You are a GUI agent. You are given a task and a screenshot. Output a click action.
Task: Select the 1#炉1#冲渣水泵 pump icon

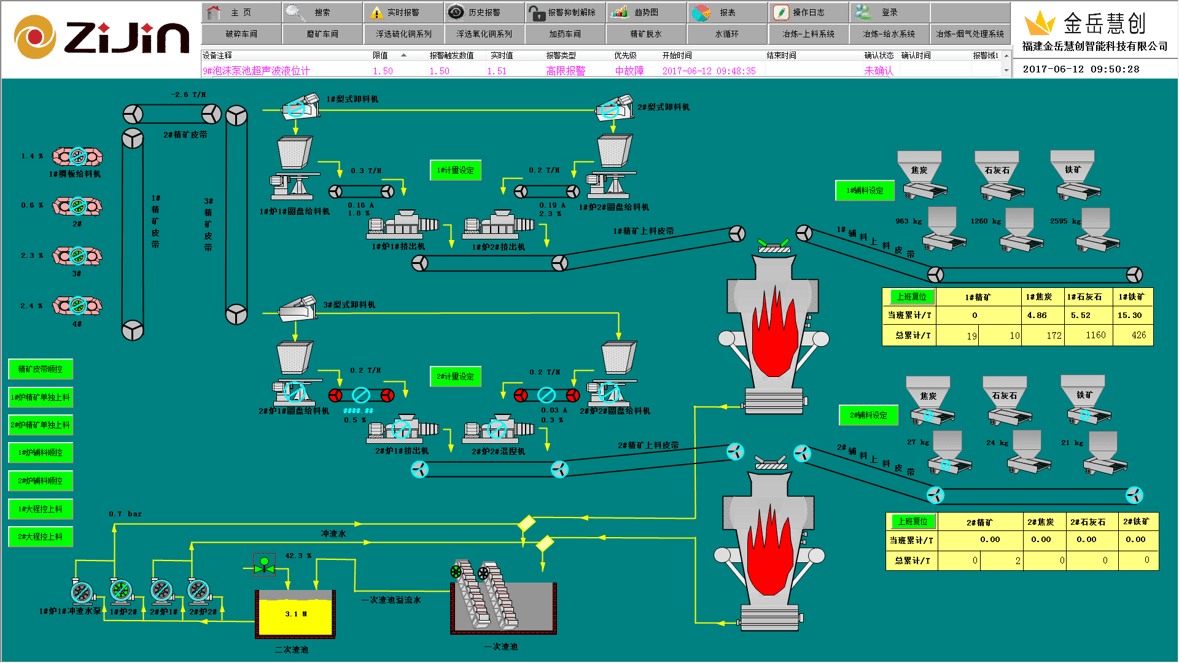tap(81, 592)
